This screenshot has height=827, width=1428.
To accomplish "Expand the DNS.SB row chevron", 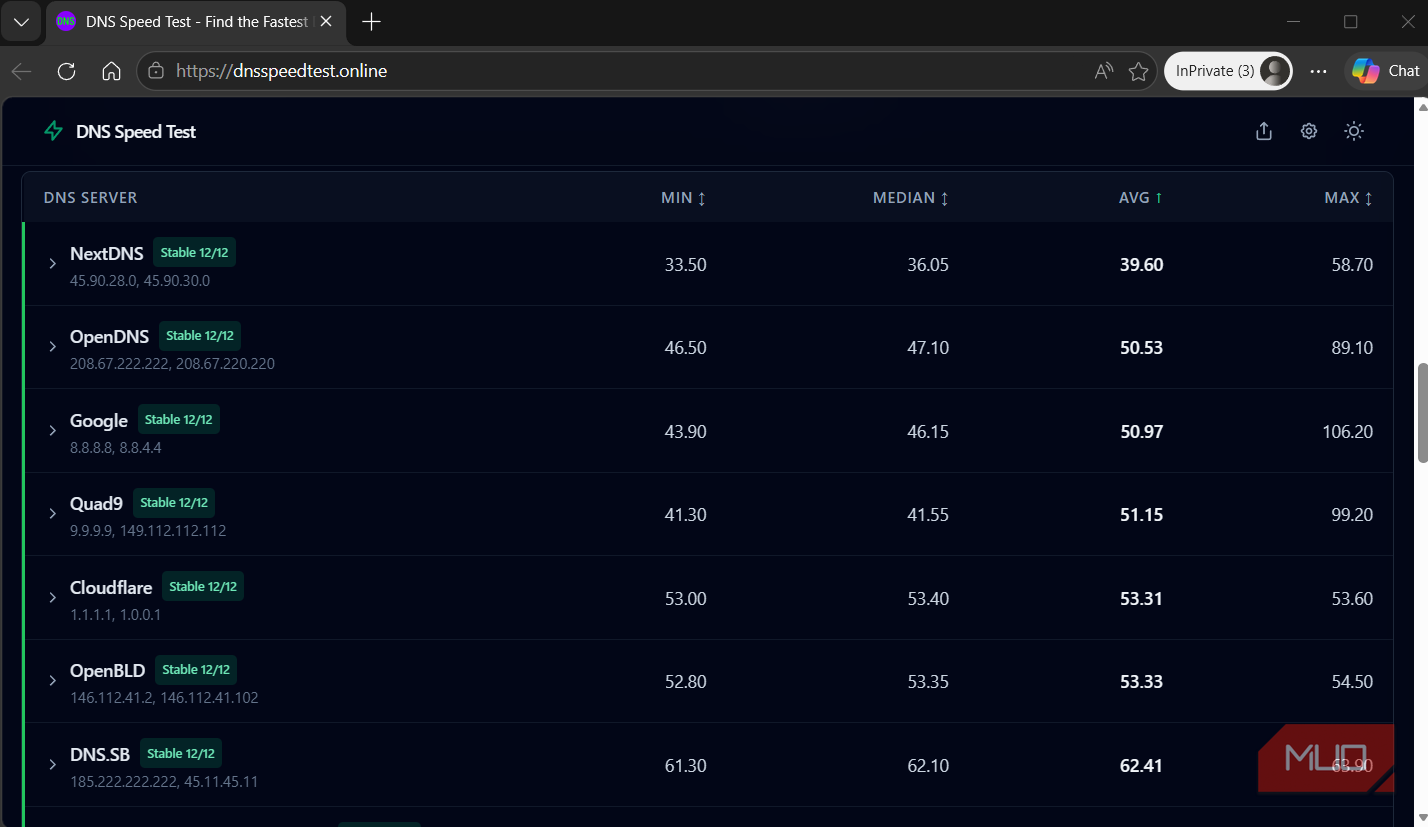I will click(x=53, y=764).
